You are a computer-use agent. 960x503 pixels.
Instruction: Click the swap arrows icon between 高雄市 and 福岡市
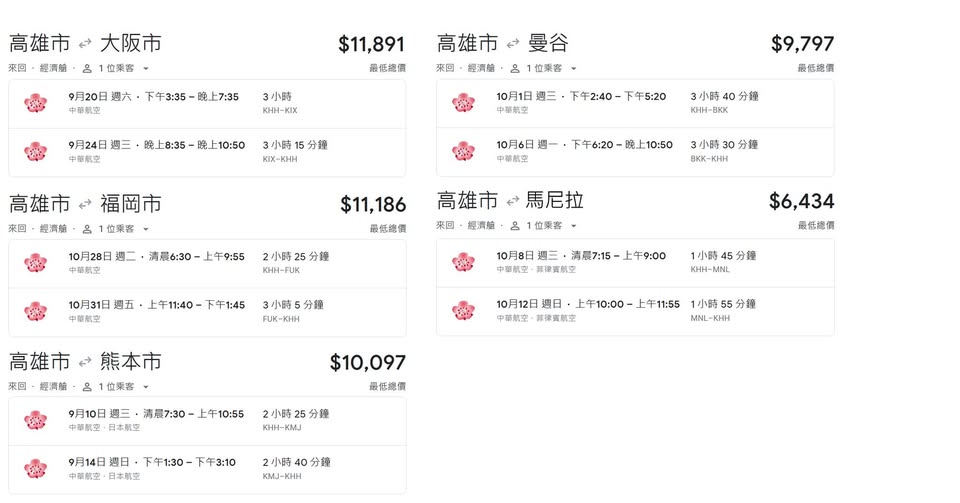(85, 204)
